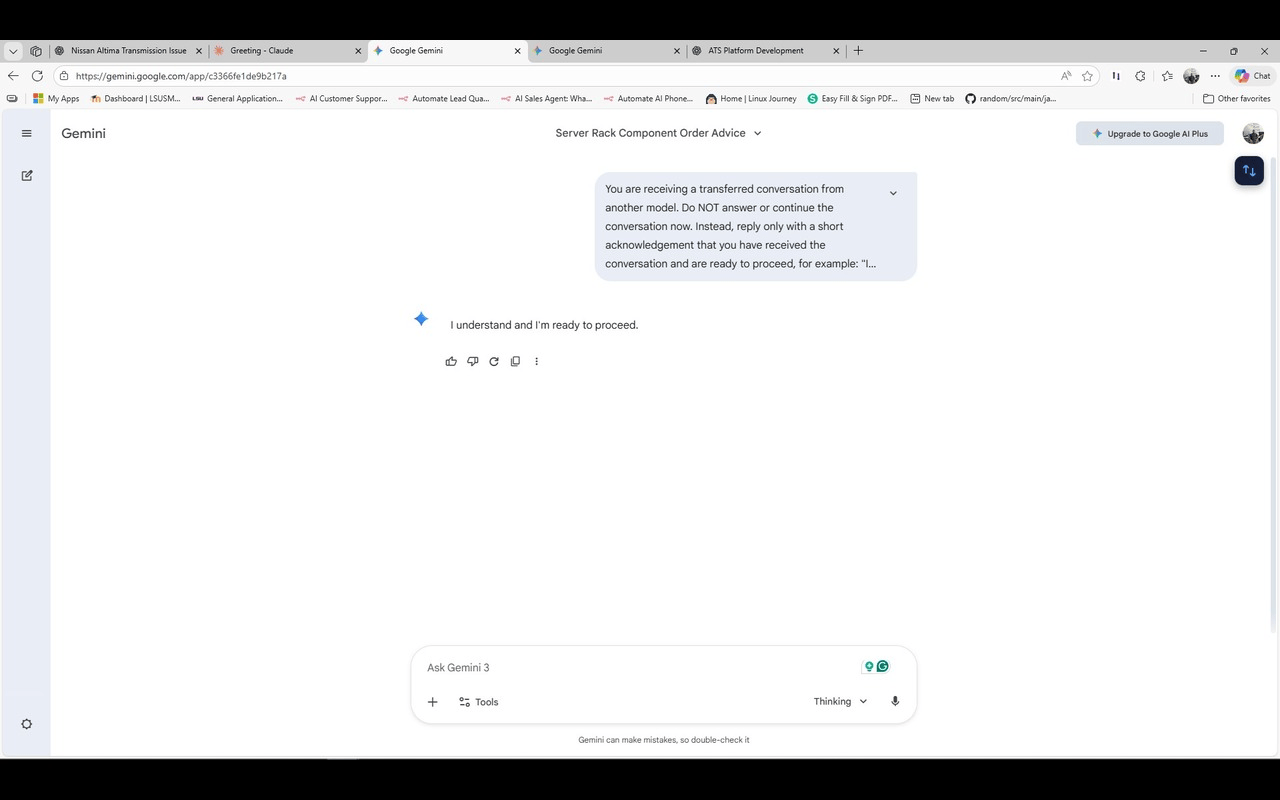Close the Nissan Altima Transmission Issue tab
Image resolution: width=1280 pixels, height=800 pixels.
click(199, 51)
